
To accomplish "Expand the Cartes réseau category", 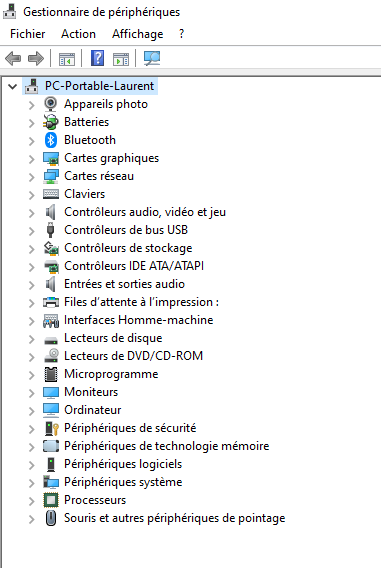I will point(32,177).
